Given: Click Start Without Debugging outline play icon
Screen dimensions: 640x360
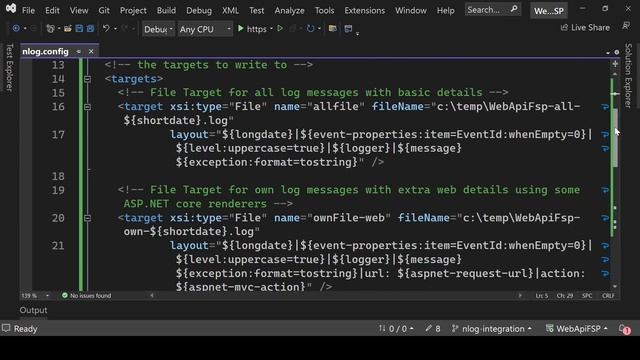Looking at the screenshot, I should [x=280, y=29].
